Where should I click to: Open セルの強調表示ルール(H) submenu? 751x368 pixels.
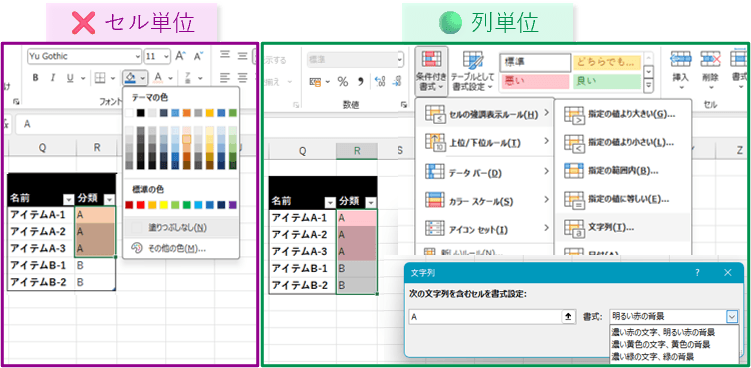(484, 114)
